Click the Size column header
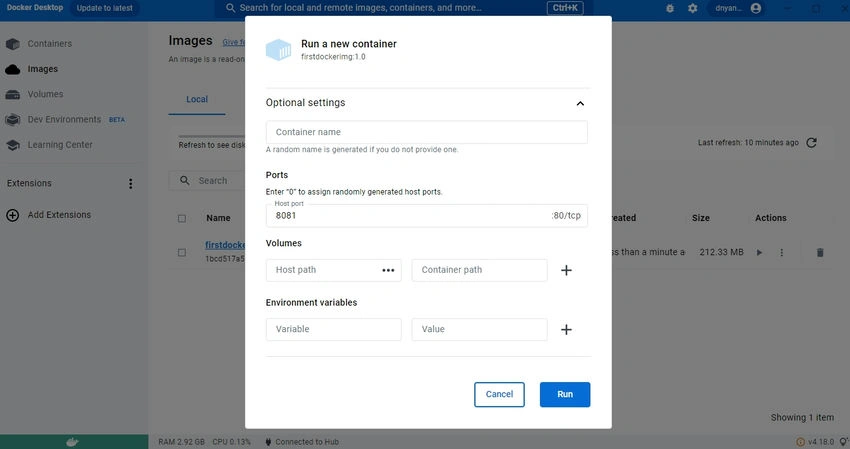Viewport: 850px width, 449px height. point(700,218)
